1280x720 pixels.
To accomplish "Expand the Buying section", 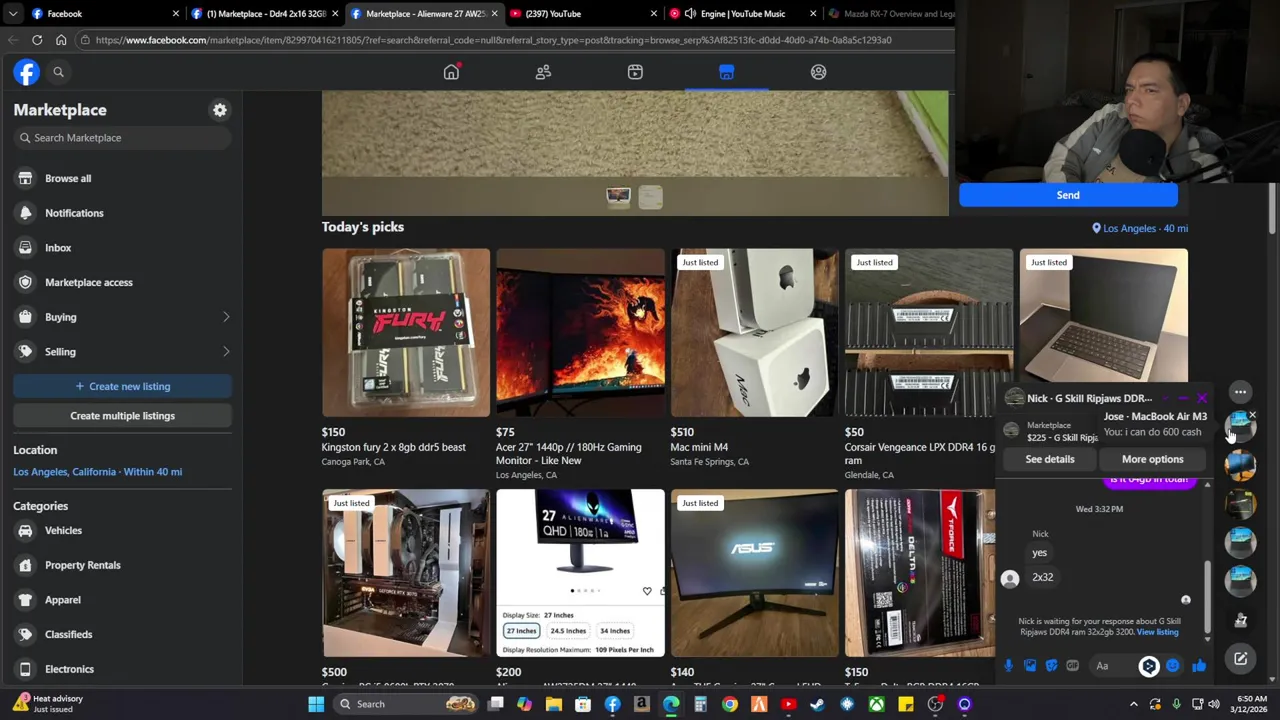I will 123,317.
